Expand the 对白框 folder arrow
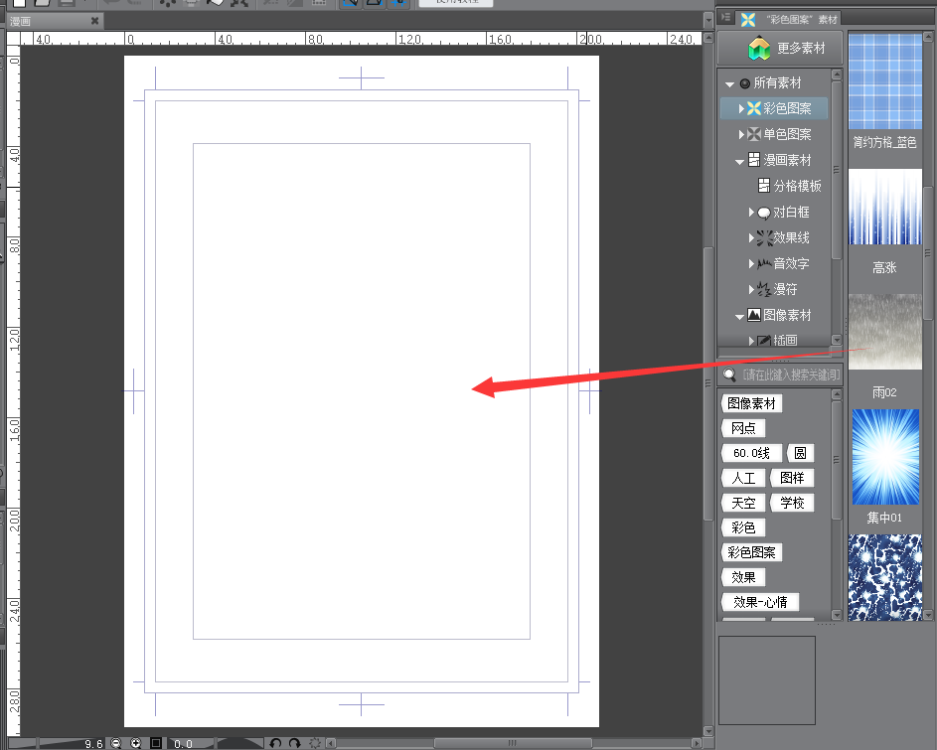 751,212
